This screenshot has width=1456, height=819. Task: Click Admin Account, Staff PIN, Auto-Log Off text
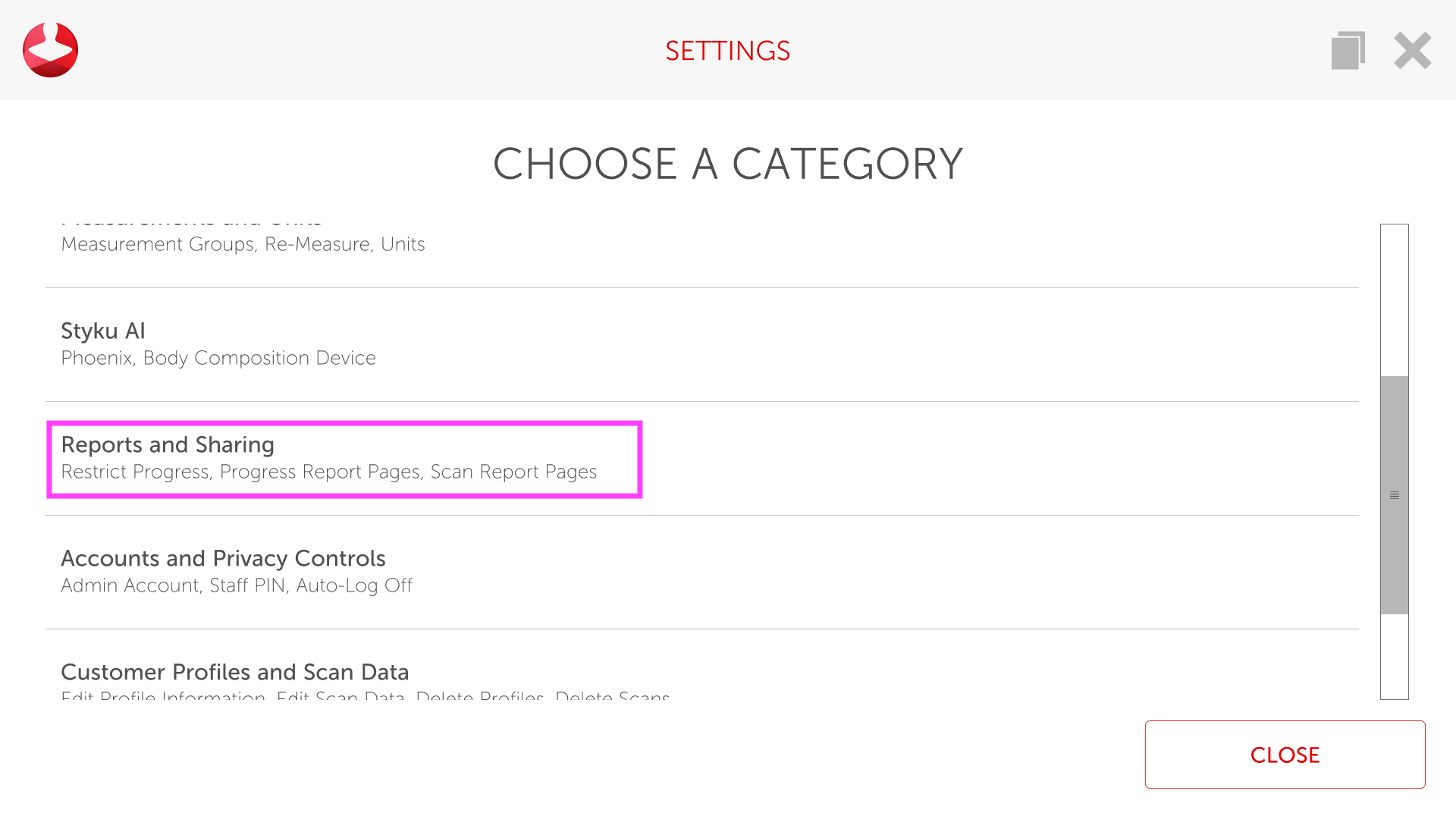click(237, 585)
